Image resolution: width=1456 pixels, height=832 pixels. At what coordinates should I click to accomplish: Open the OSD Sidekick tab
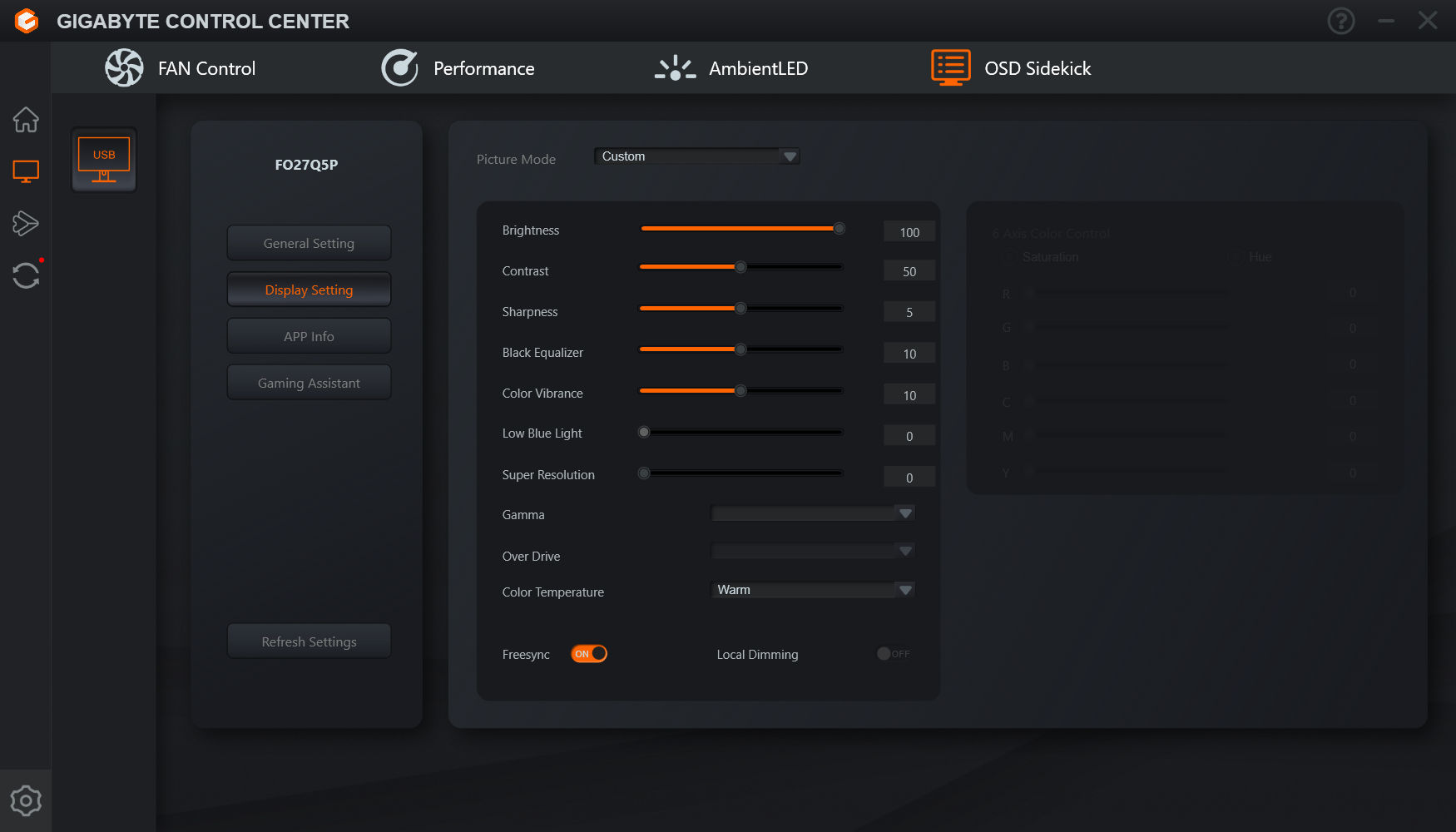1011,68
